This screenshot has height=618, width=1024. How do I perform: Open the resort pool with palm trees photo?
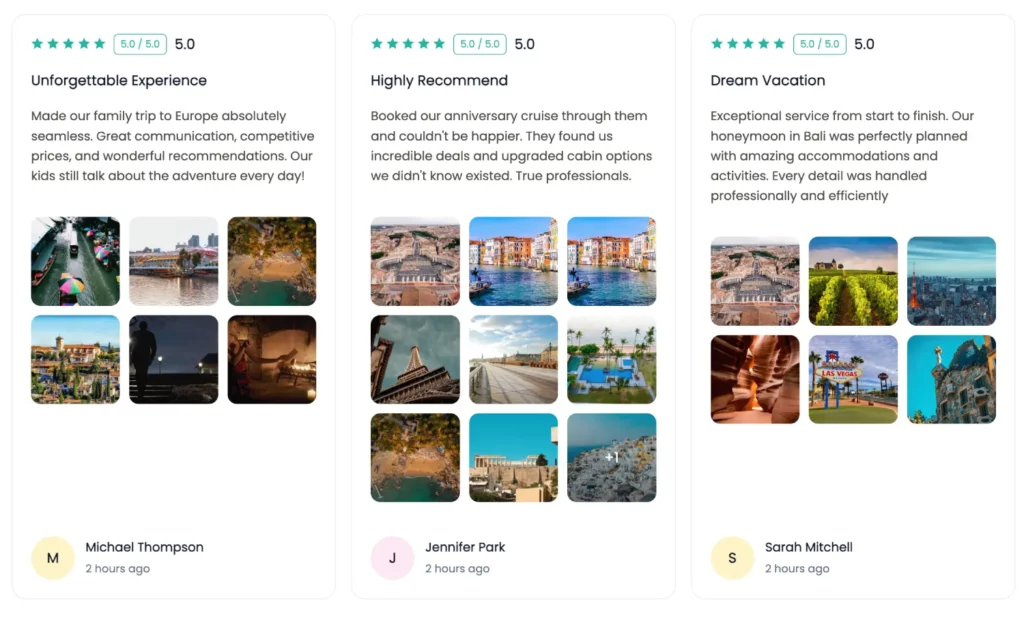[x=612, y=359]
